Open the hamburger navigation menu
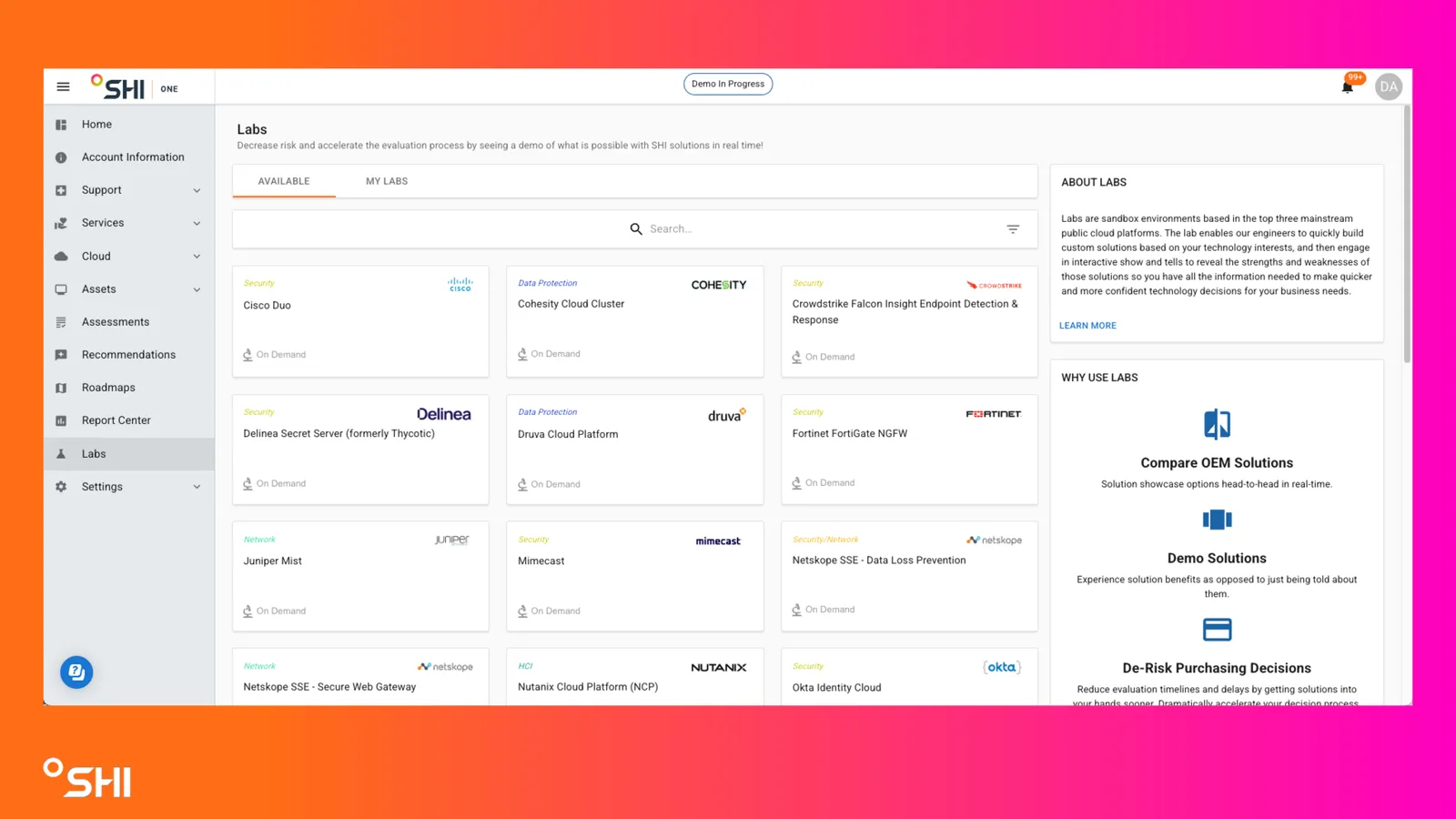The image size is (1456, 819). pos(63,86)
